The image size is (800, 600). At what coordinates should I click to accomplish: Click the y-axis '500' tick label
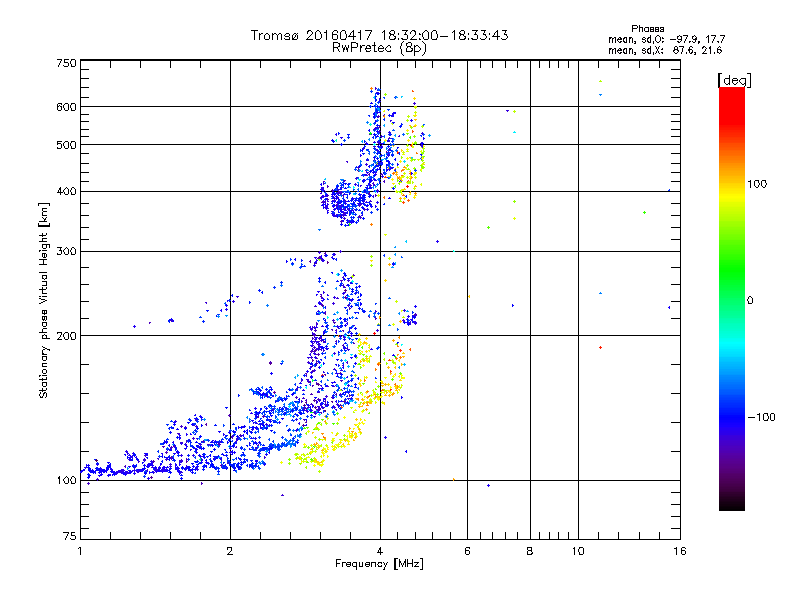pos(66,145)
